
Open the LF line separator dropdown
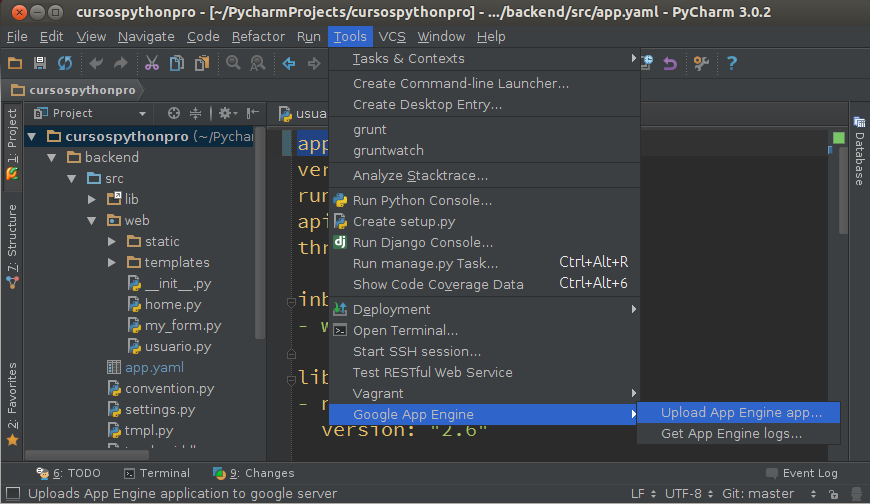coord(644,494)
